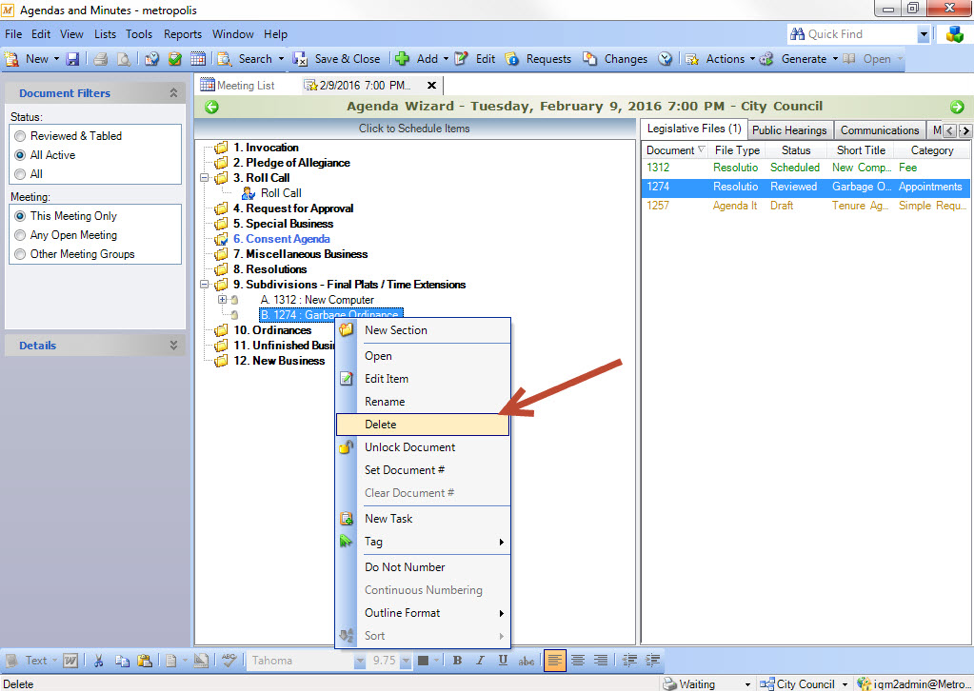Open the font color swatch
974x691 pixels.
tap(423, 661)
